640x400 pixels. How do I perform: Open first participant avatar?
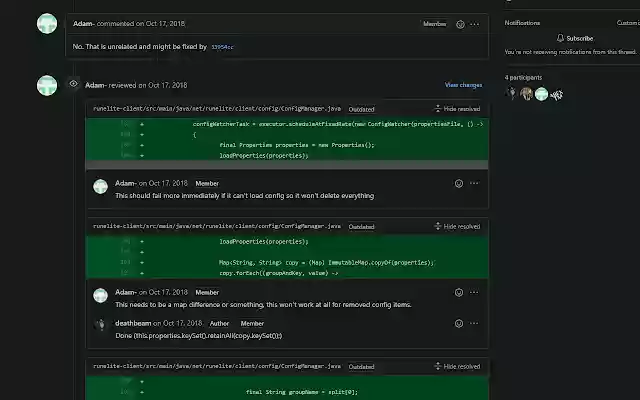tap(511, 93)
